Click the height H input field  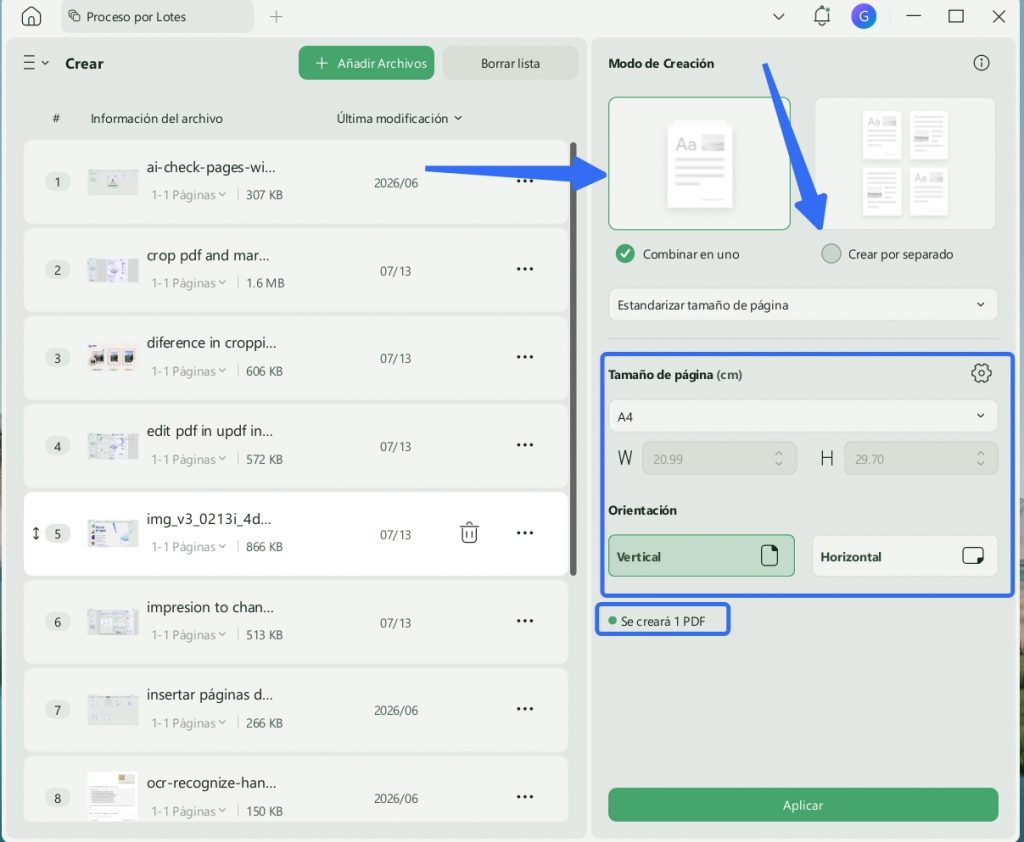click(920, 459)
